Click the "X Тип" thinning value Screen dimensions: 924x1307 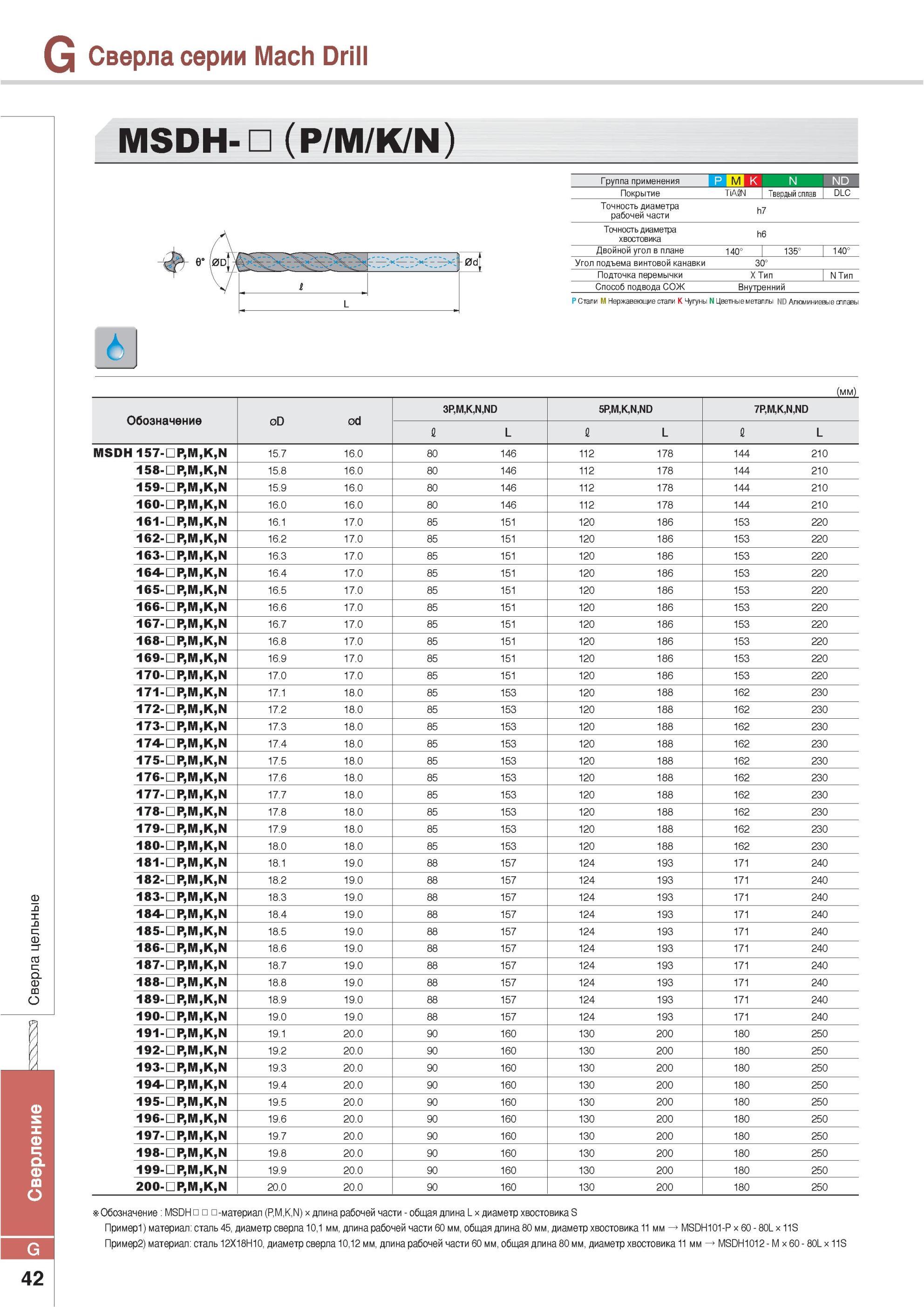(761, 275)
